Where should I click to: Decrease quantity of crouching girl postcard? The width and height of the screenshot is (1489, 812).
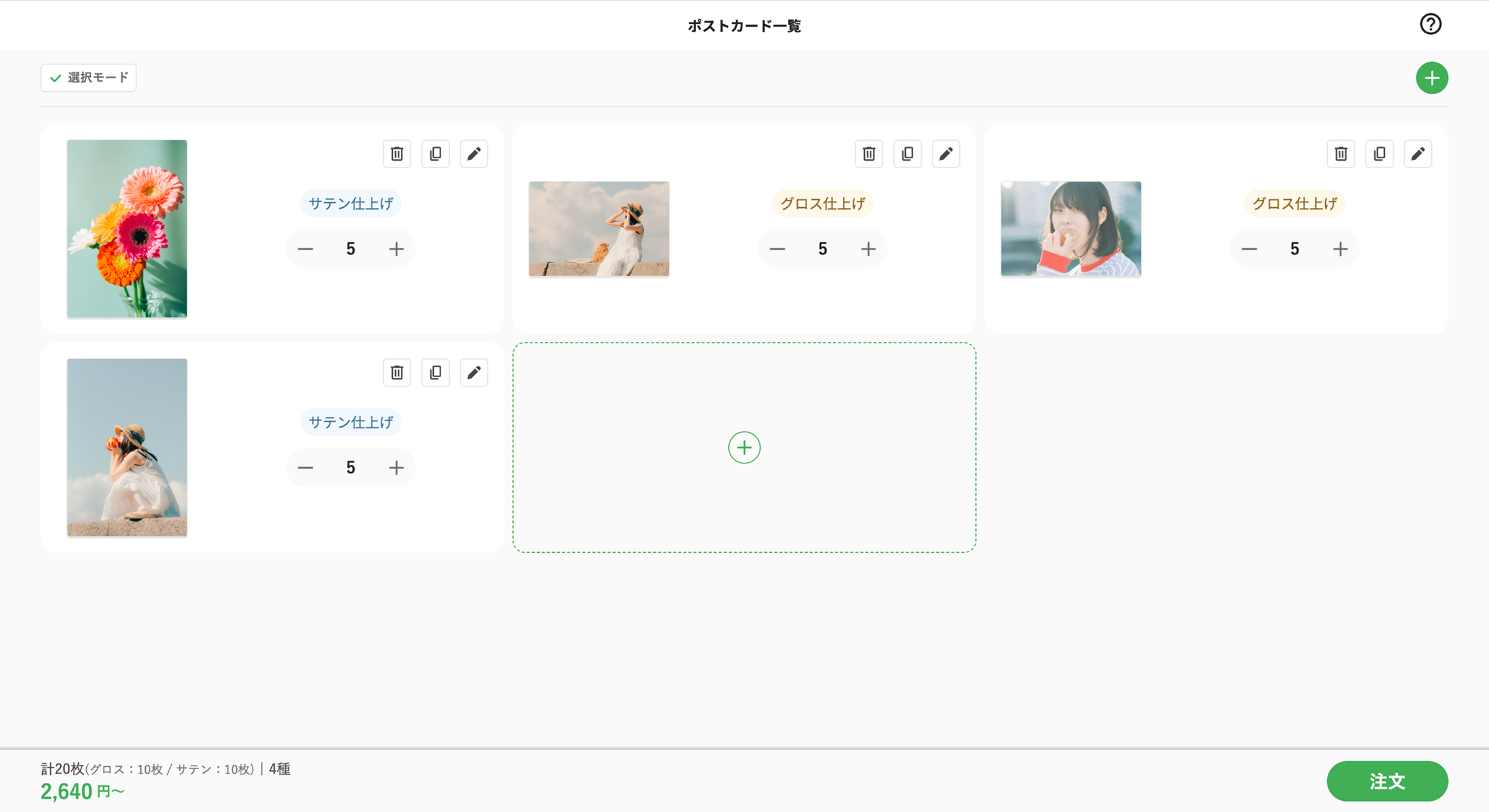(305, 468)
